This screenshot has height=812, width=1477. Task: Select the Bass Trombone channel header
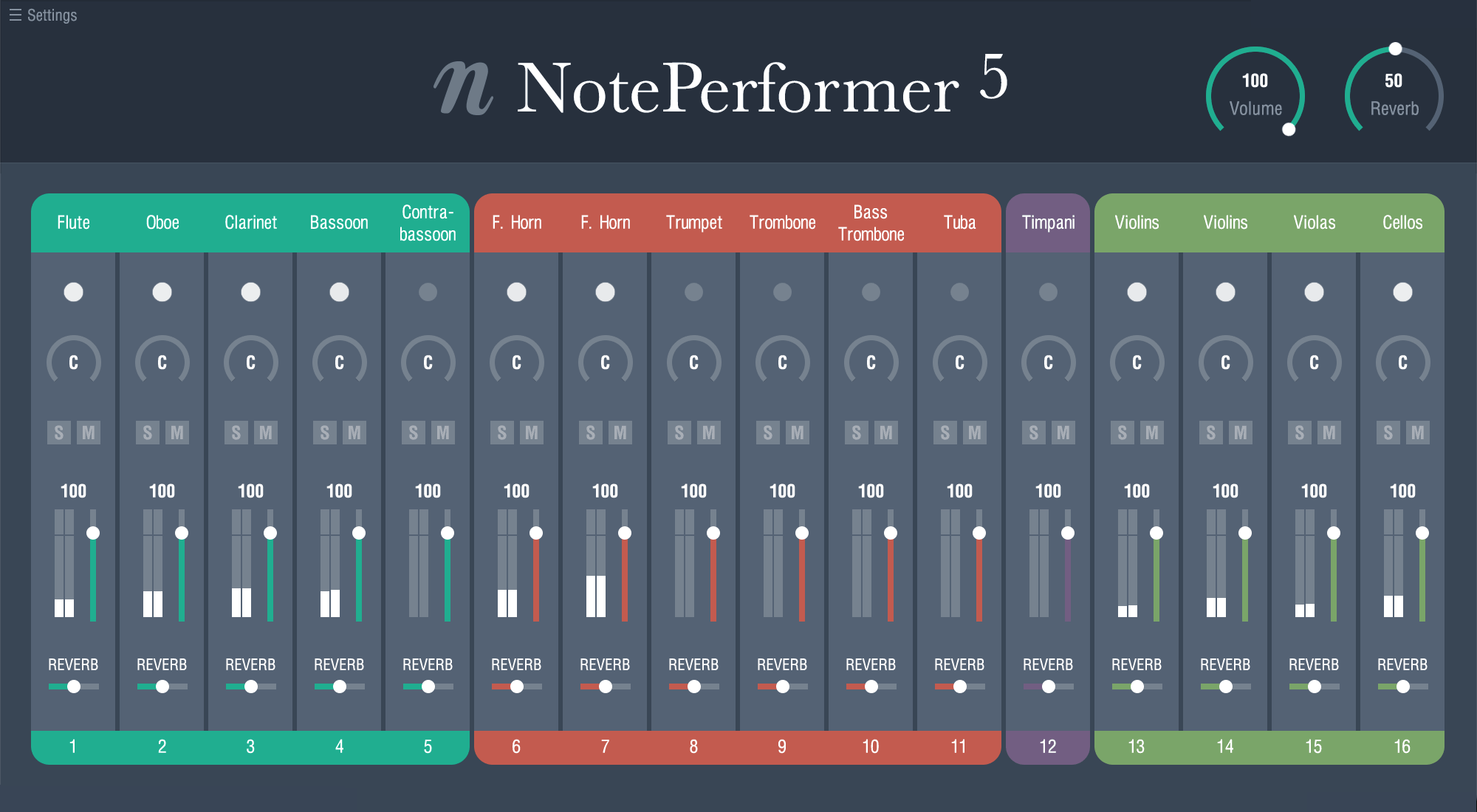(x=871, y=223)
